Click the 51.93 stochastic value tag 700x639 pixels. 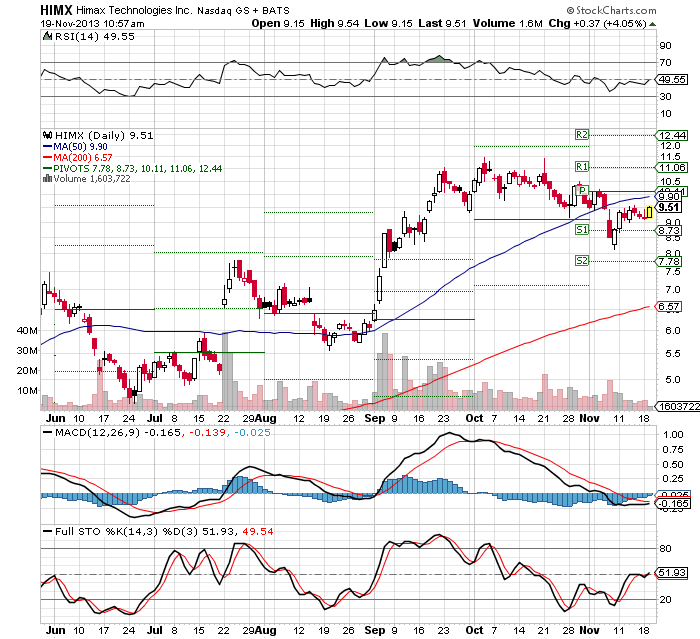[672, 573]
